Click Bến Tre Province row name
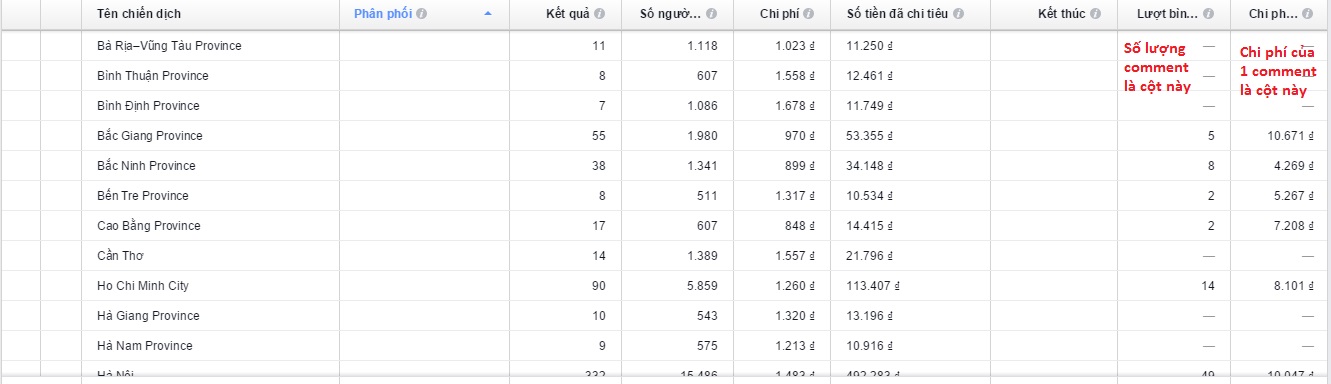The height and width of the screenshot is (384, 1331). [143, 196]
